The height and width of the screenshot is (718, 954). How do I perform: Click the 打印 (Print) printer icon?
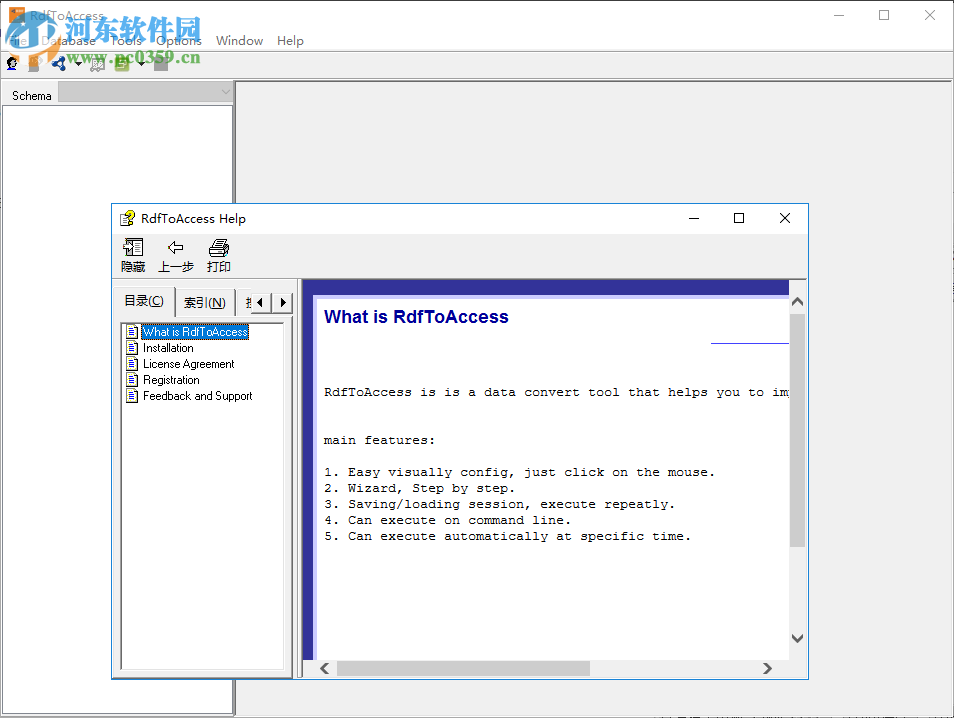[218, 254]
